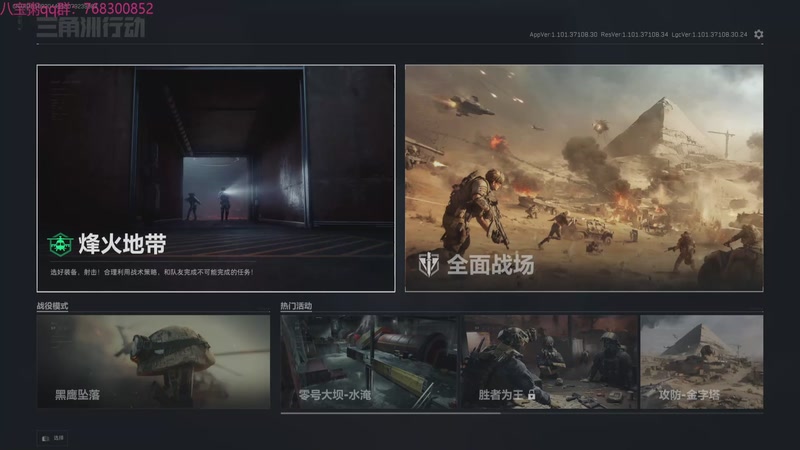Click the 烽火地带 title text
Image resolution: width=800 pixels, height=450 pixels.
[x=122, y=244]
